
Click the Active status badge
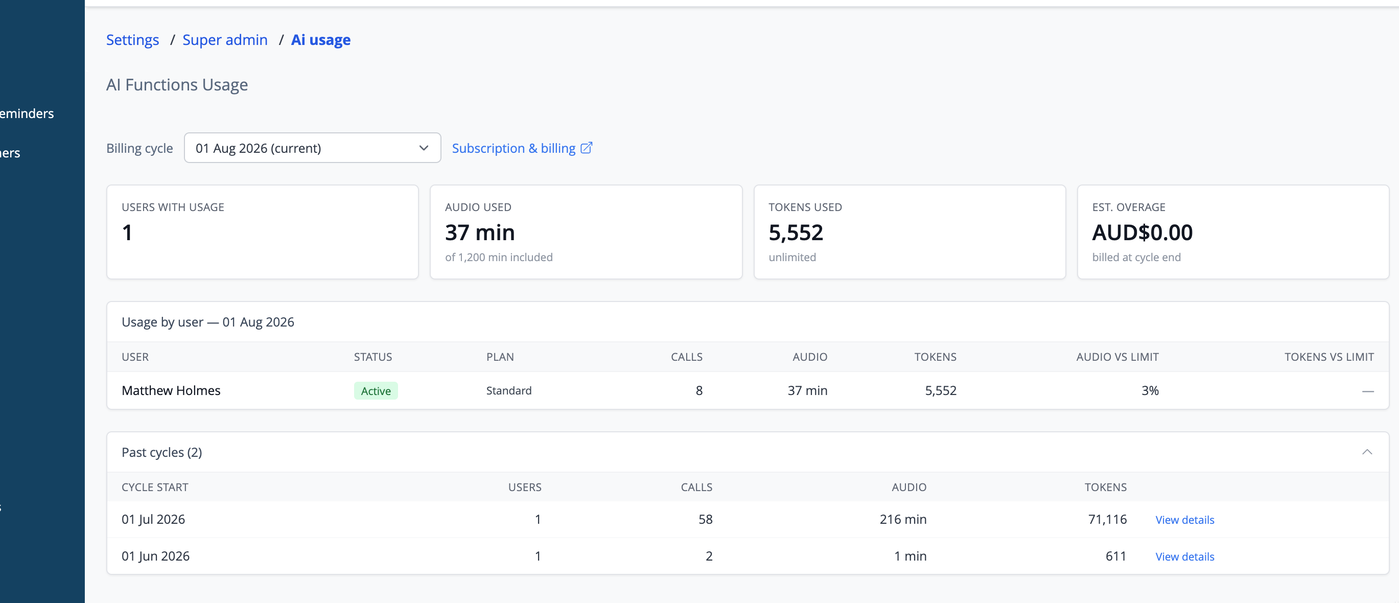point(376,391)
